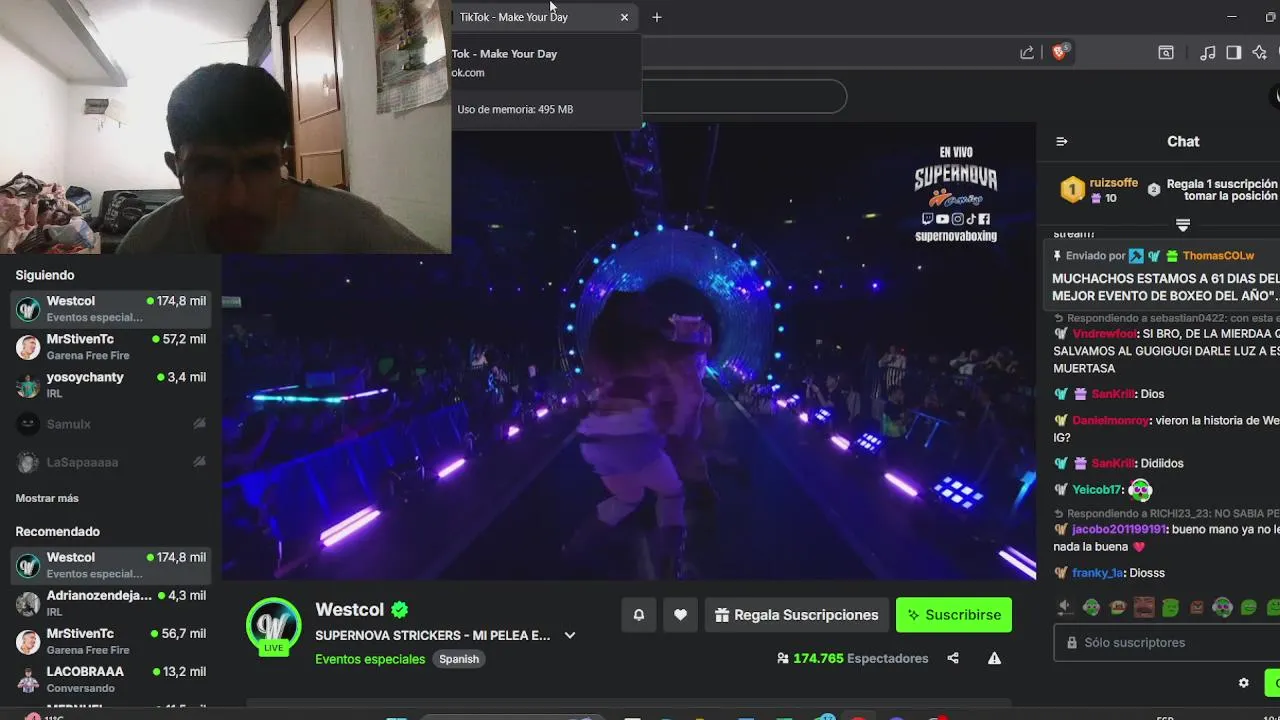Open offline Samulx channel in sidebar
The height and width of the screenshot is (720, 1280).
pyautogui.click(x=110, y=424)
